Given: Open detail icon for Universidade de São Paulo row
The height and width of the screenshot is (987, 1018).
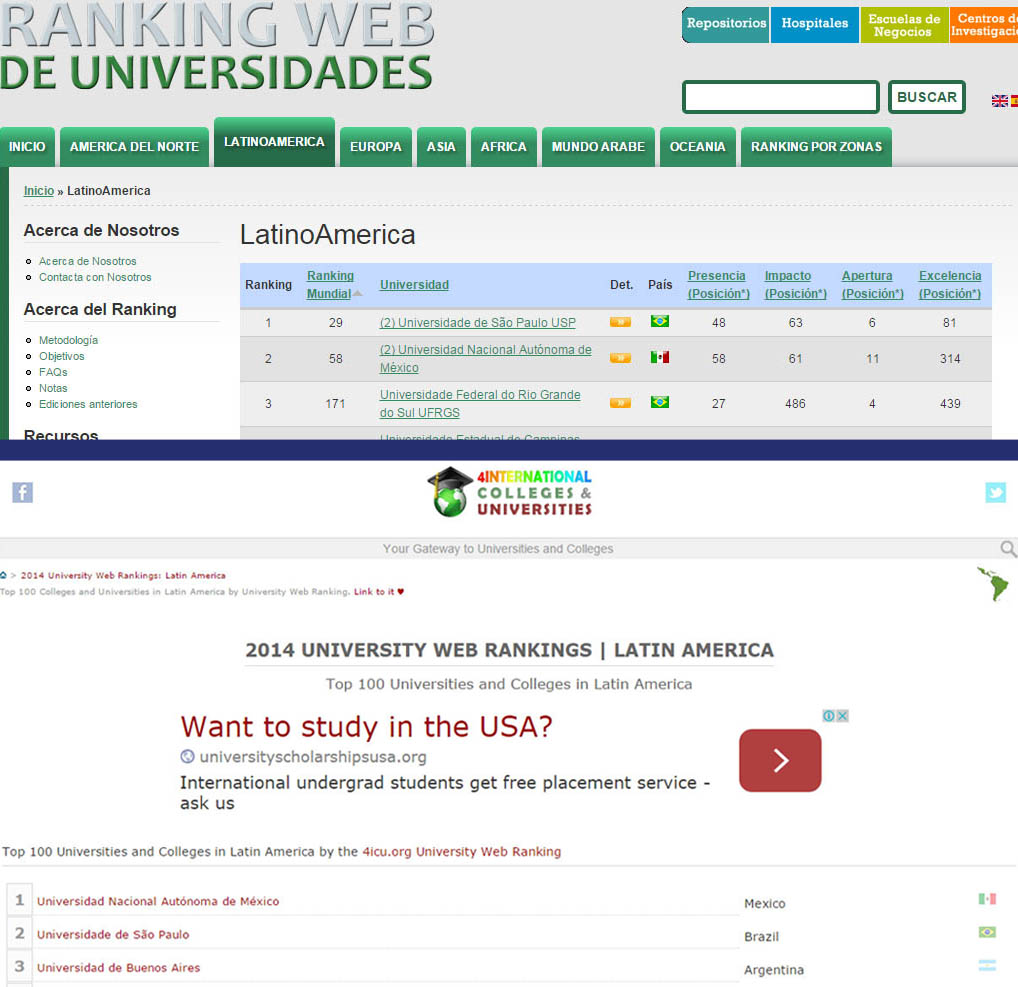Looking at the screenshot, I should pos(620,322).
